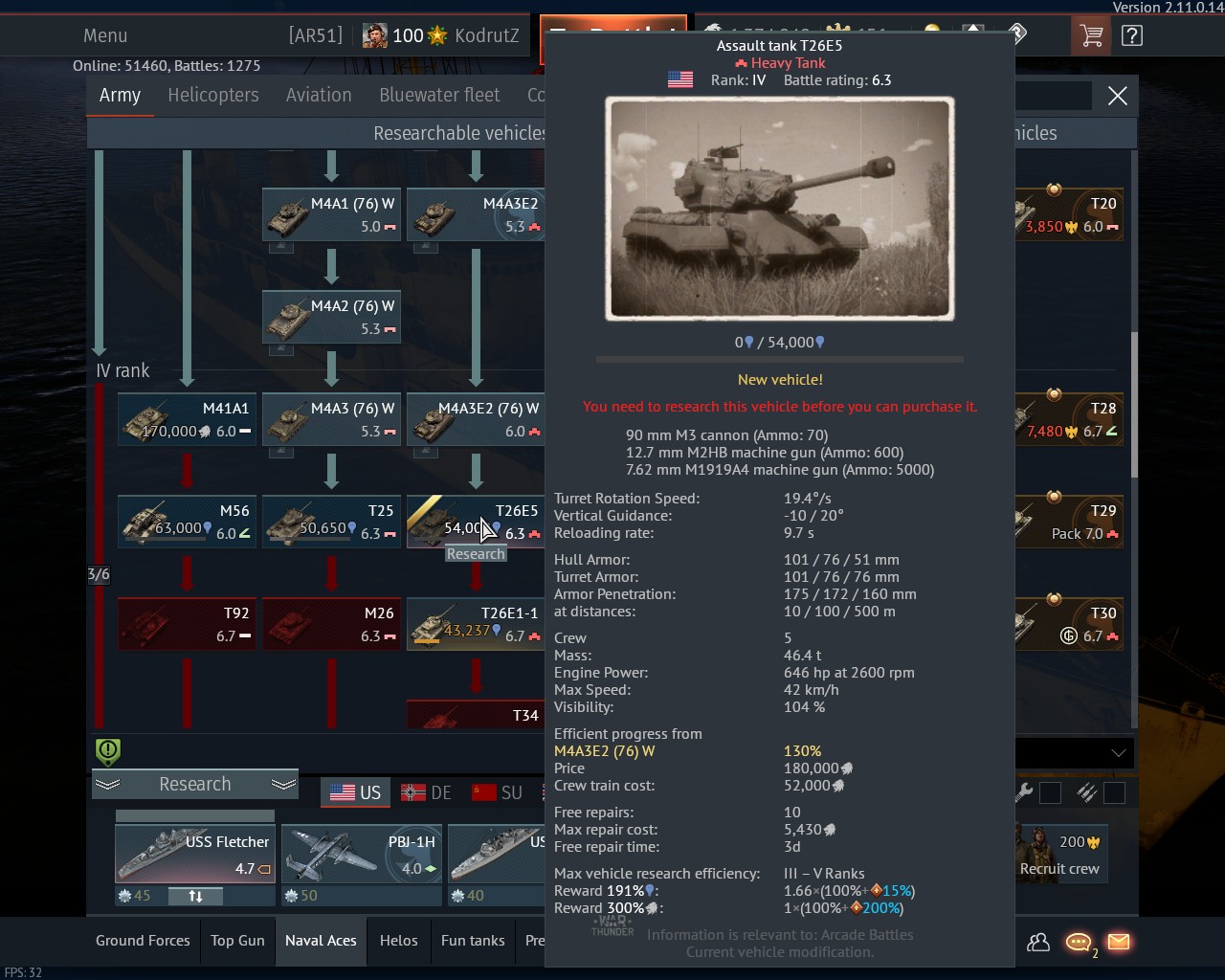
Task: Click the green exclamation info marker
Action: (108, 751)
